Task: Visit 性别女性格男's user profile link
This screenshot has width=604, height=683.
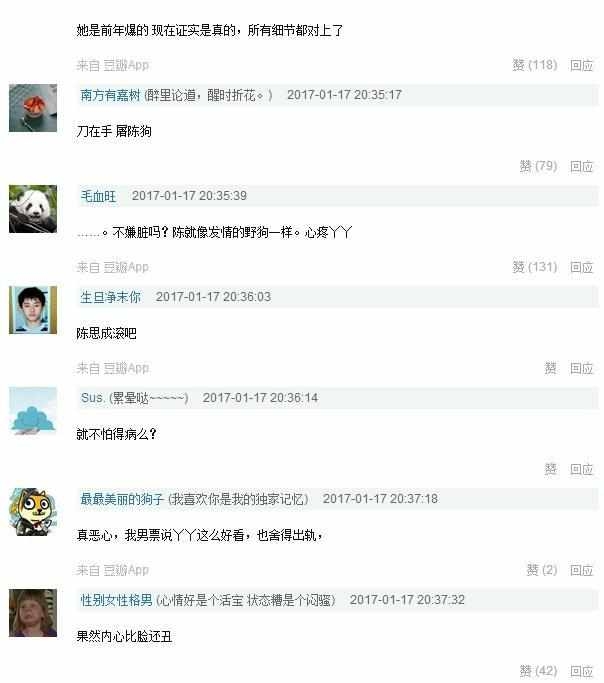Action: [116, 600]
